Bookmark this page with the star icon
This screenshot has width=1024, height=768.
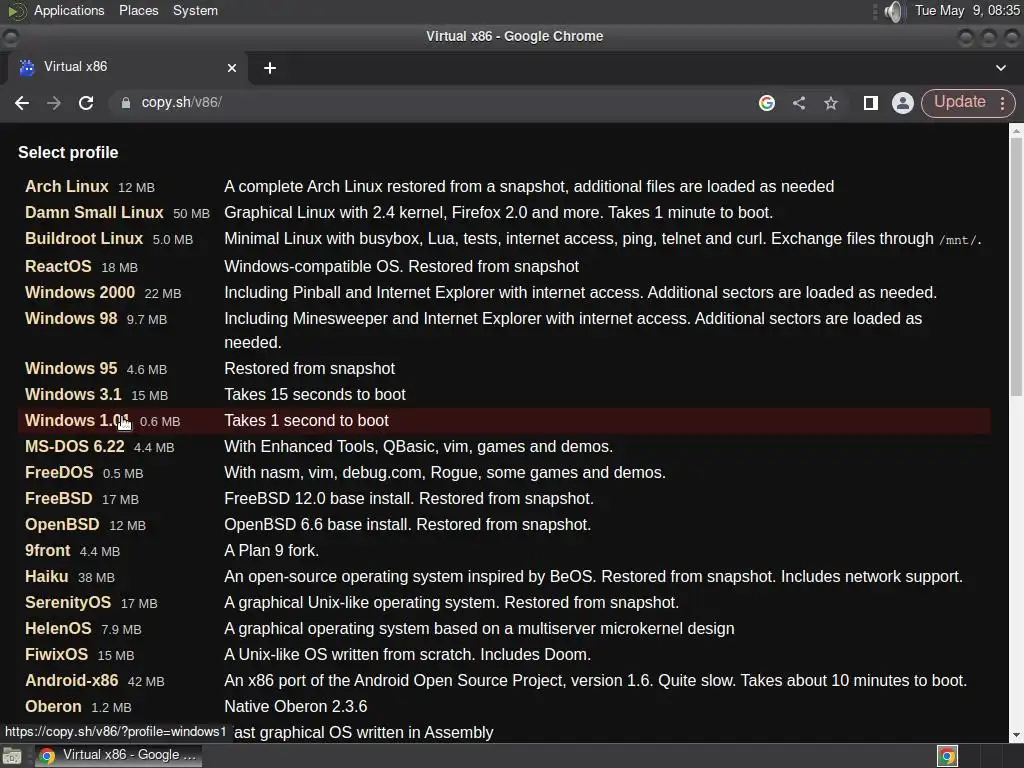click(x=831, y=103)
